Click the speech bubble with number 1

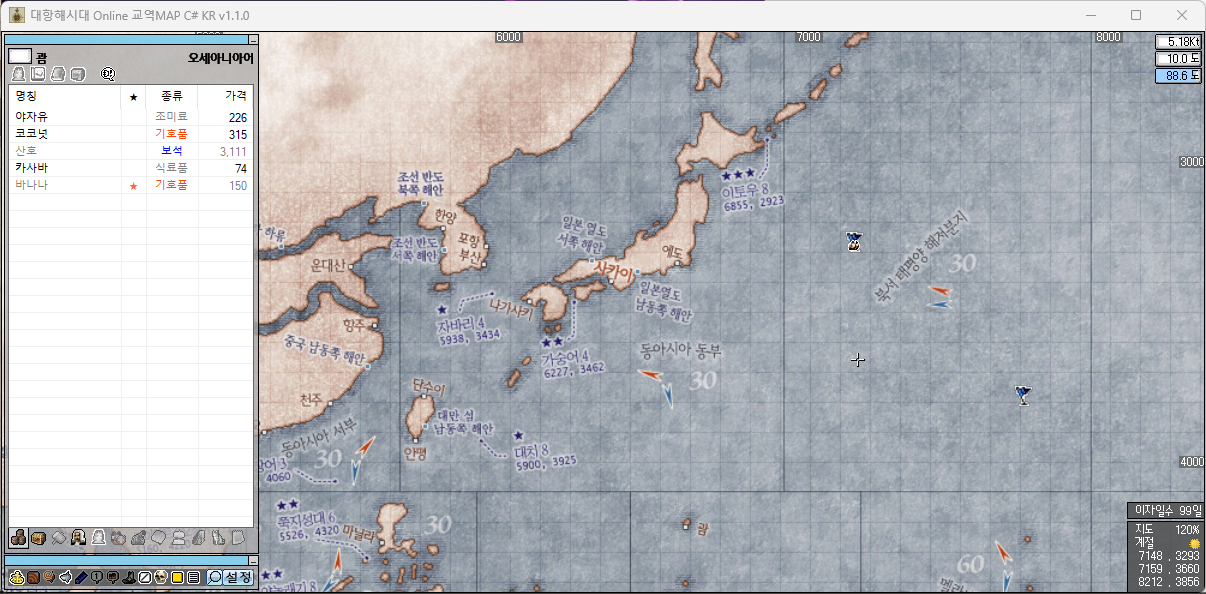click(x=97, y=577)
